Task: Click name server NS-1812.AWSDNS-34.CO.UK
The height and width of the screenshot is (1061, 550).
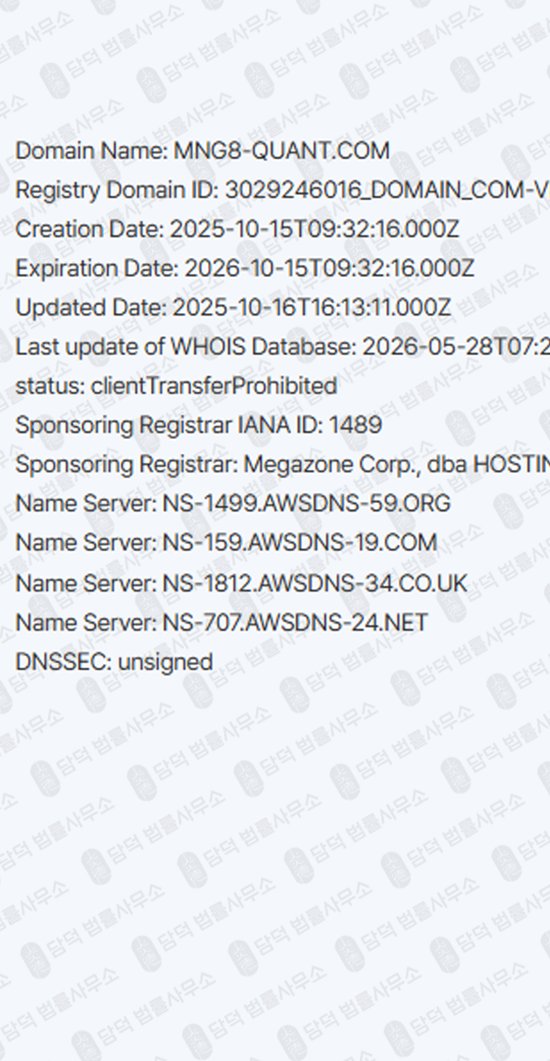Action: [241, 583]
